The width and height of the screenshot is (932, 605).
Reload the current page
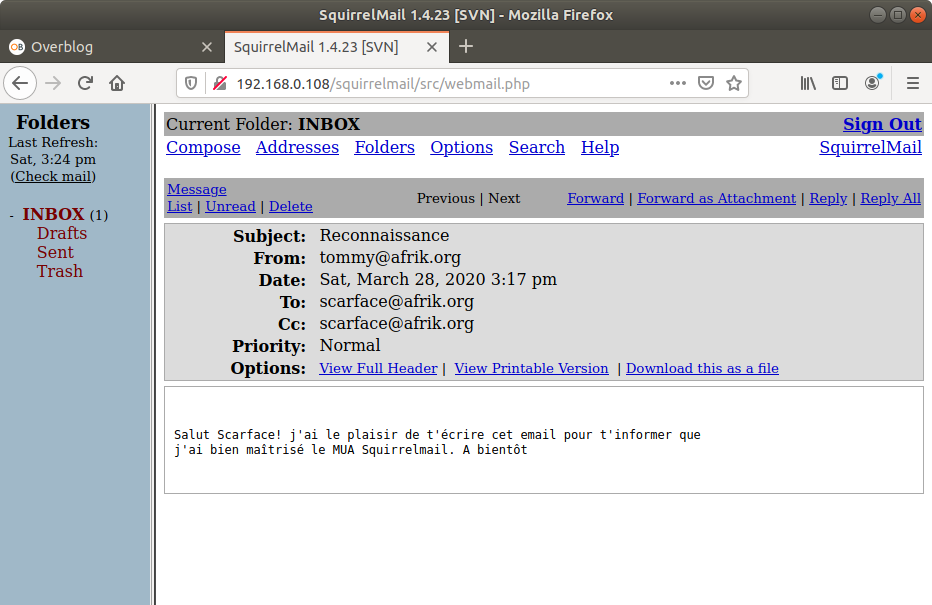[86, 83]
